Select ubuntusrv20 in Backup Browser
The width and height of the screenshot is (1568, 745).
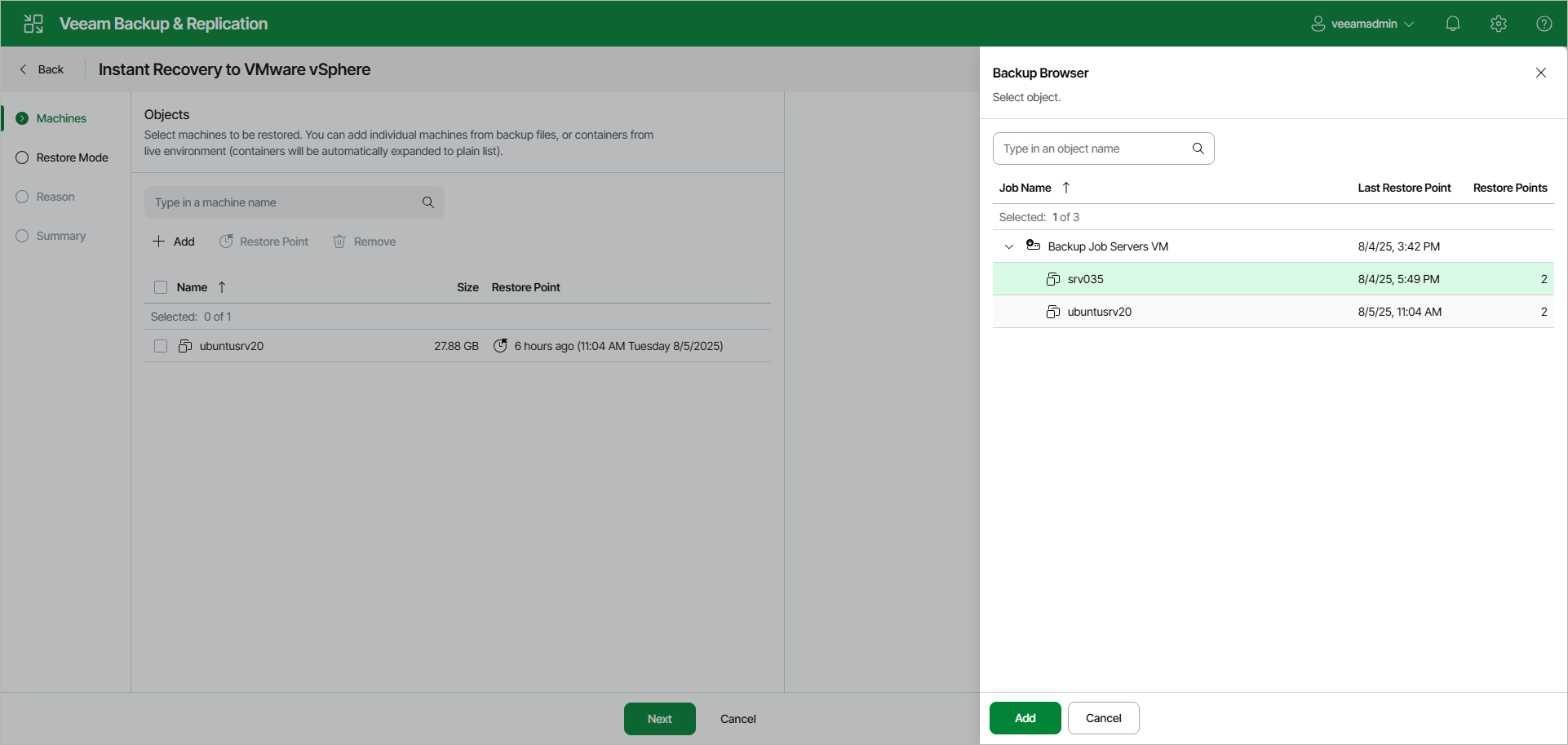point(1273,312)
